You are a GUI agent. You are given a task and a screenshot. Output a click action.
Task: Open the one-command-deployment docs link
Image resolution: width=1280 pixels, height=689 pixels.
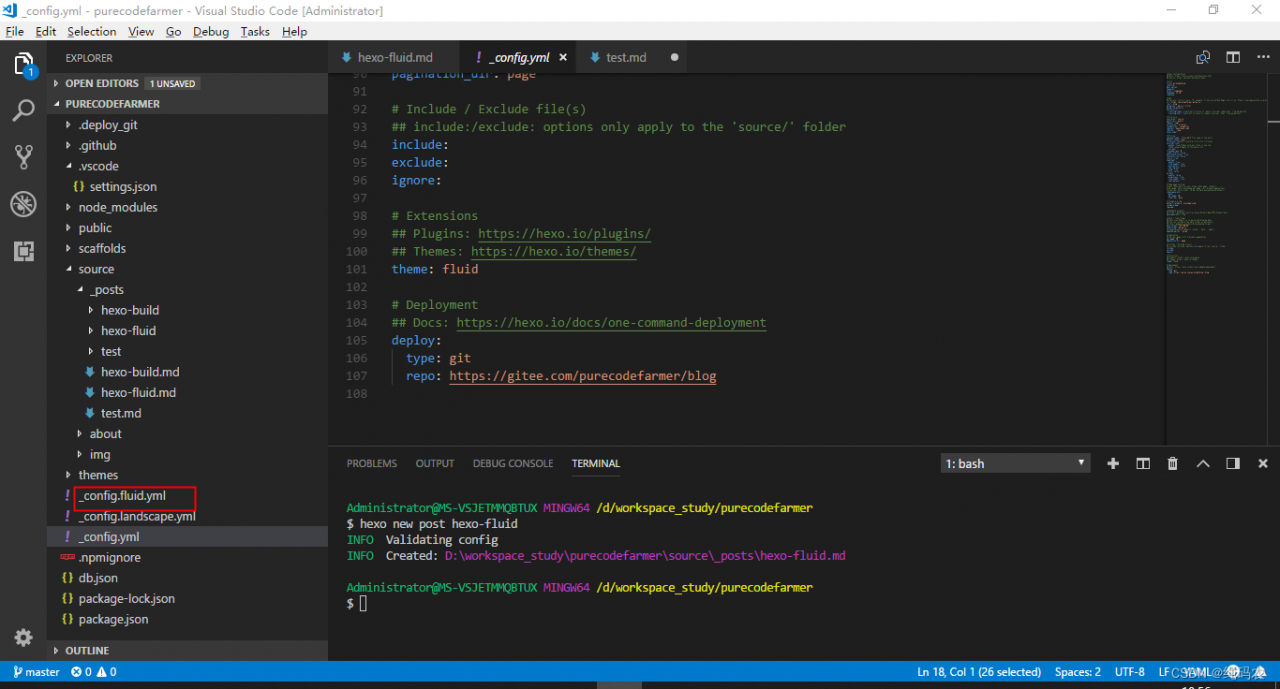(611, 323)
